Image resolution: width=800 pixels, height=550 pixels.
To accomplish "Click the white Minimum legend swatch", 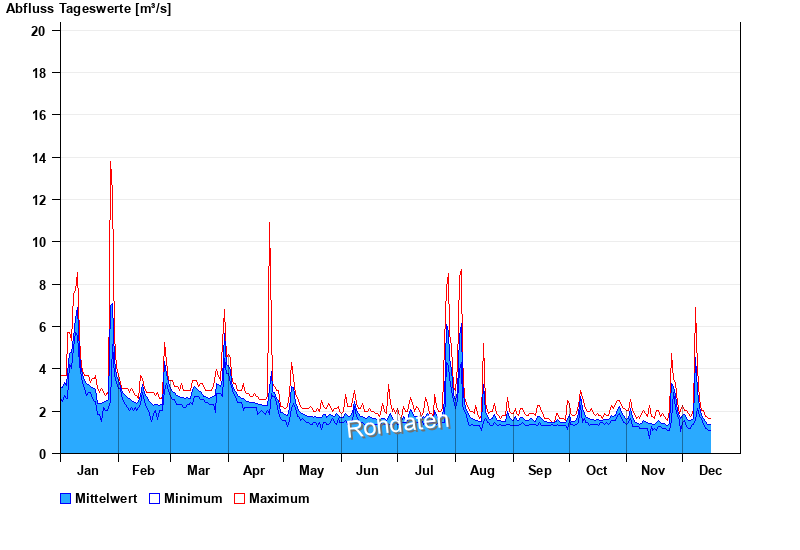I will [x=154, y=499].
